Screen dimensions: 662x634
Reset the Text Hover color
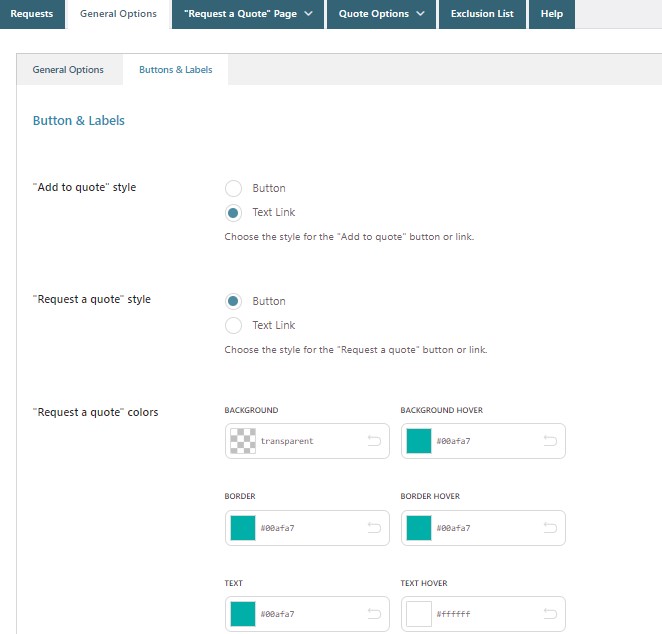[x=550, y=614]
